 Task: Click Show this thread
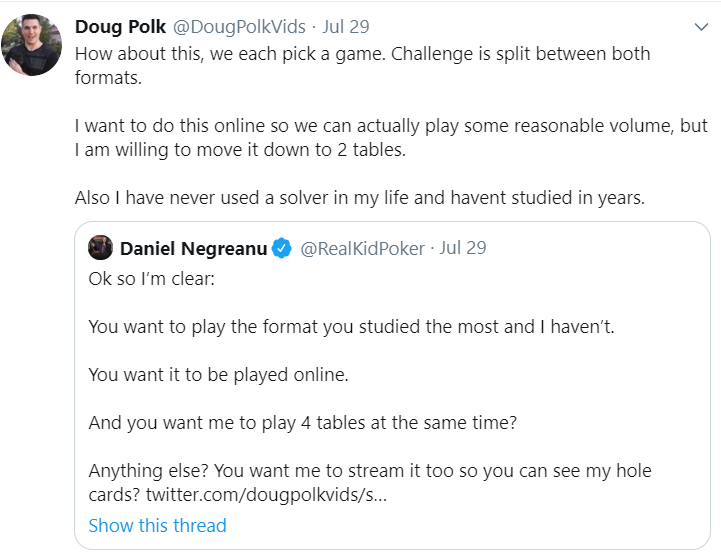click(157, 525)
